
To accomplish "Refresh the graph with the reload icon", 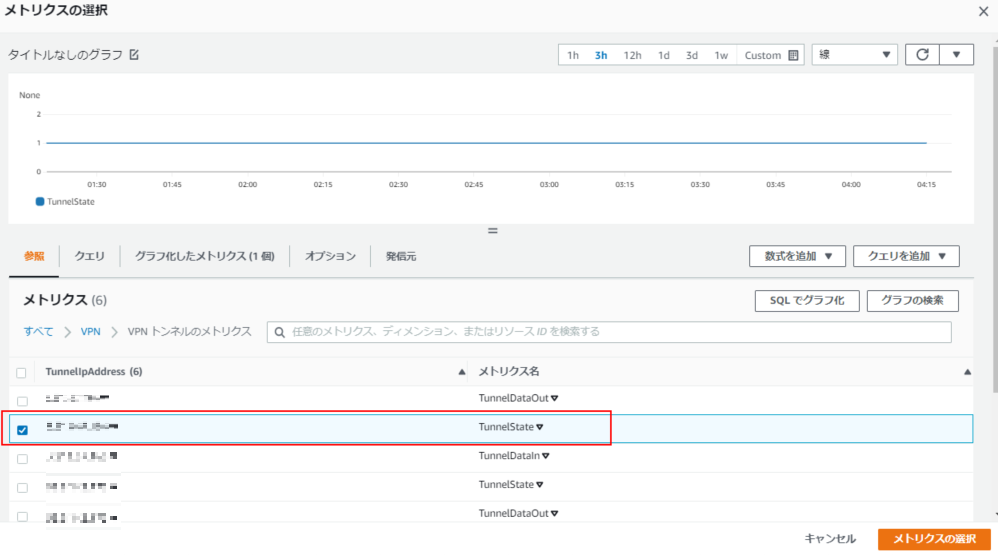I will tap(922, 55).
